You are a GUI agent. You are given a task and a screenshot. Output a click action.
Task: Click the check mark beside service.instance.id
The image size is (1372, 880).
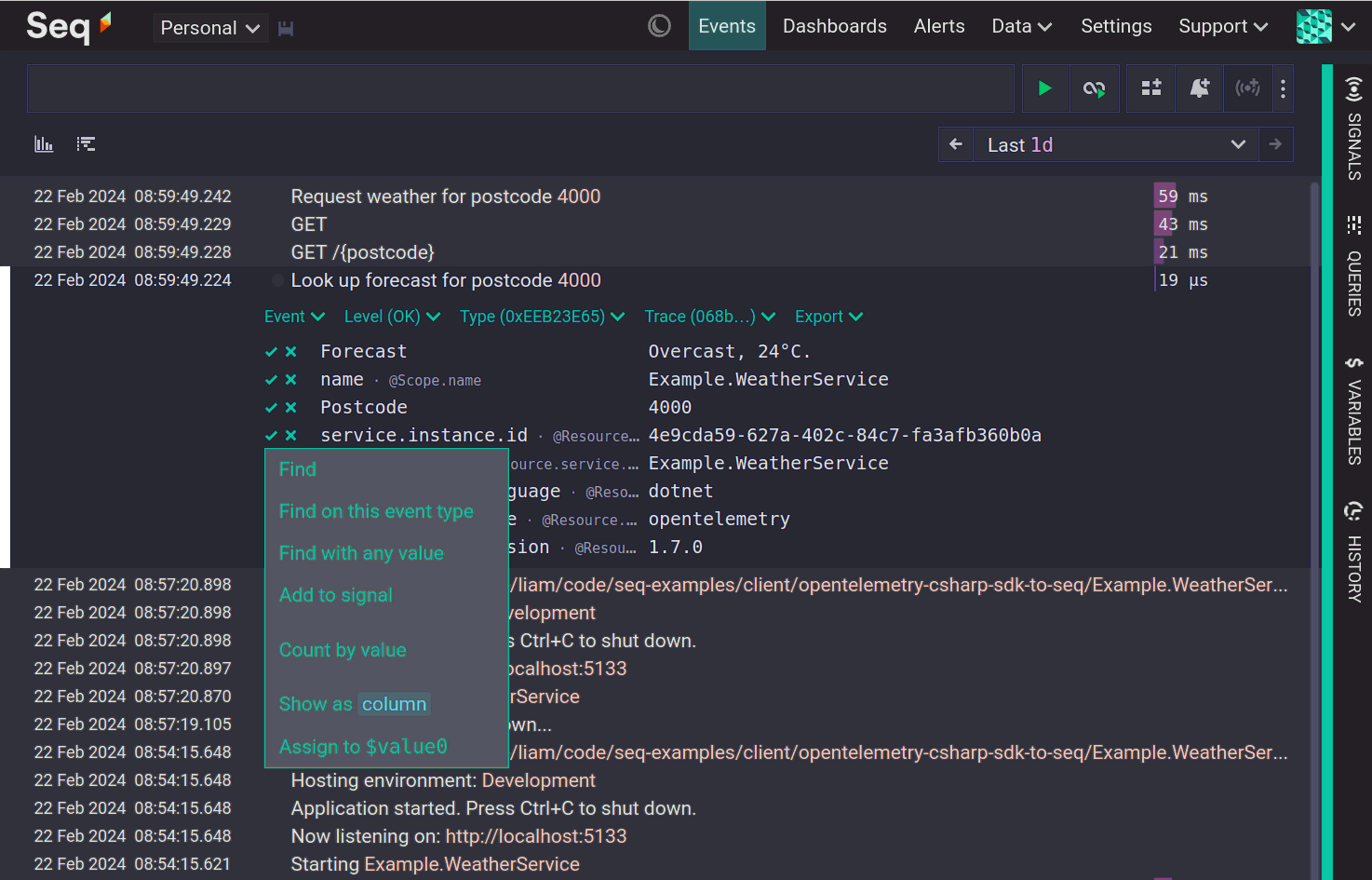coord(271,436)
